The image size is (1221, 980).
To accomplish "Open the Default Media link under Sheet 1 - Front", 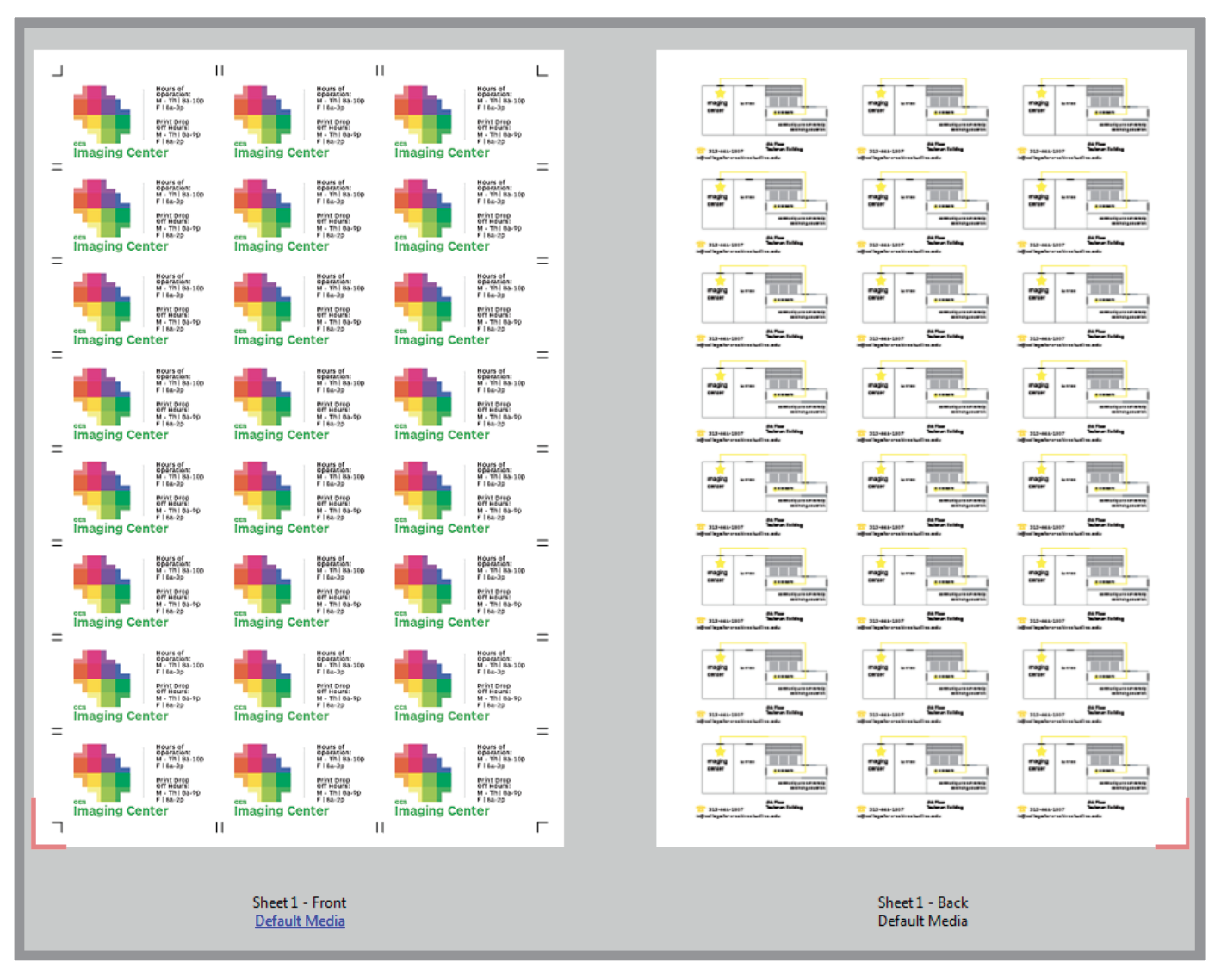I will coord(300,921).
